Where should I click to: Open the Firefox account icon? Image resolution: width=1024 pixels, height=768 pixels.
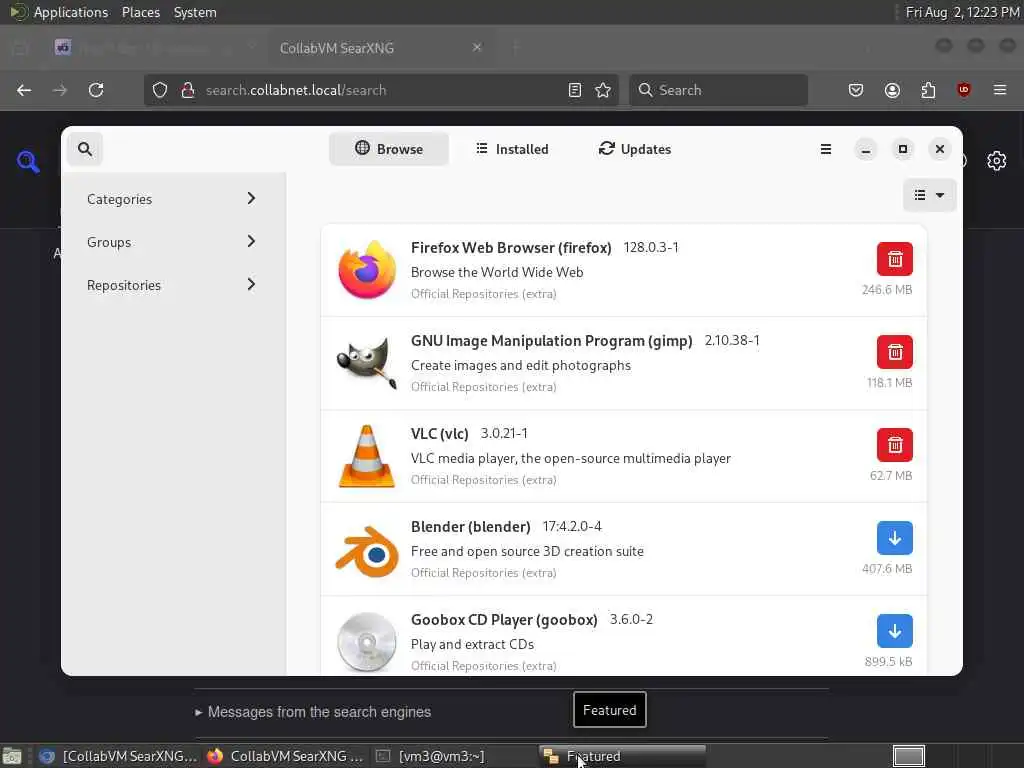892,90
